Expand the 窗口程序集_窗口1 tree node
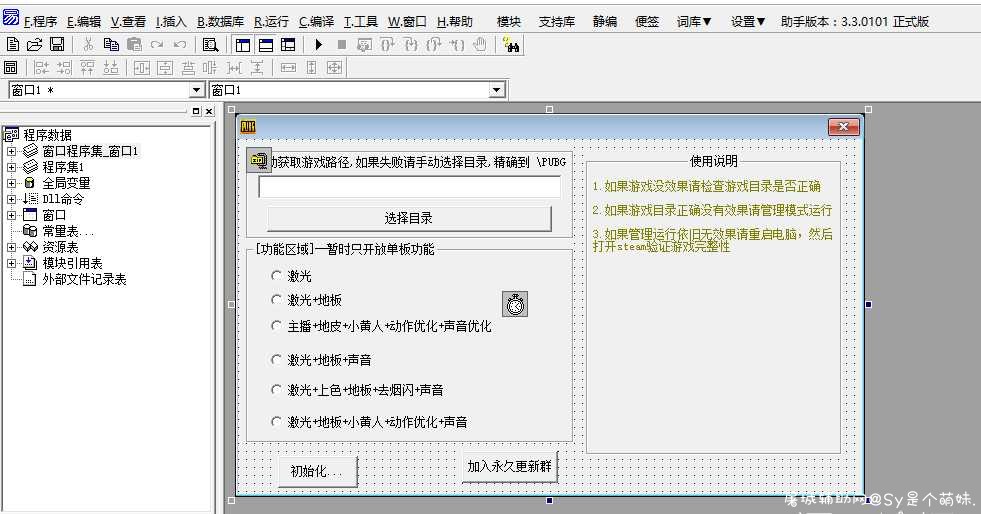 (x=11, y=151)
